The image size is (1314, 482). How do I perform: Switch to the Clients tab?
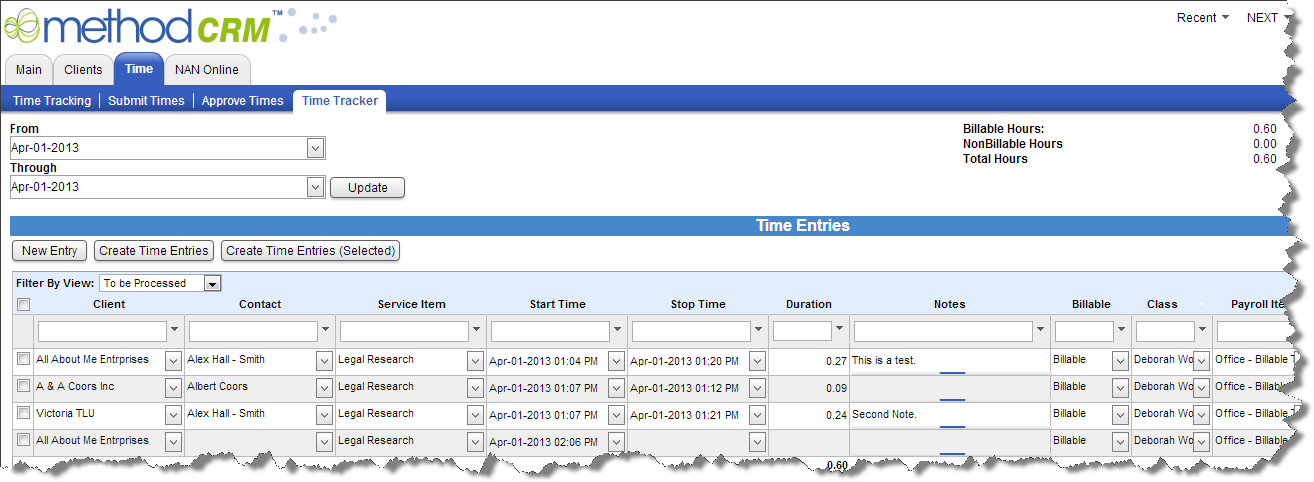pyautogui.click(x=83, y=70)
